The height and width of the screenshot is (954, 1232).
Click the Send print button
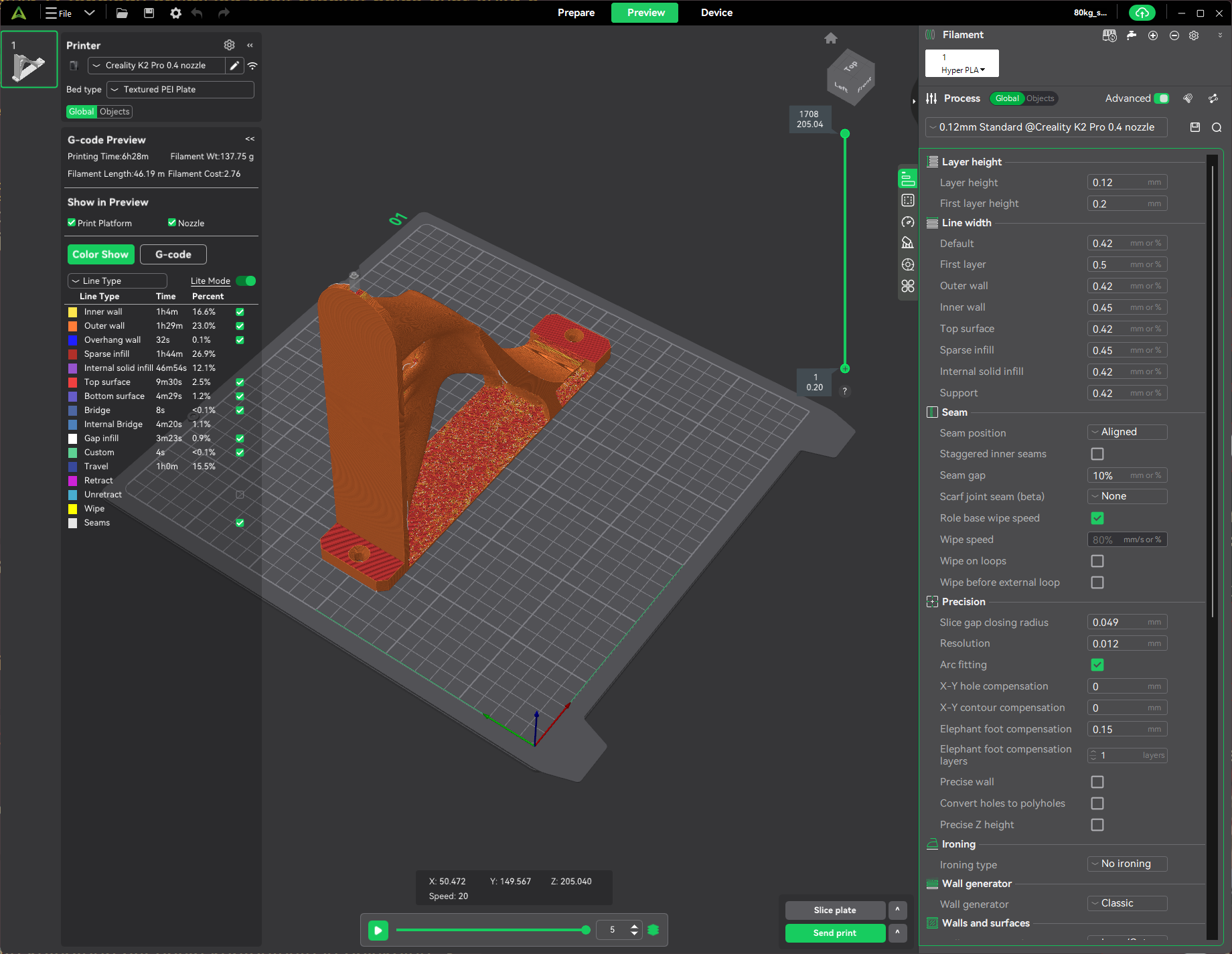[834, 933]
